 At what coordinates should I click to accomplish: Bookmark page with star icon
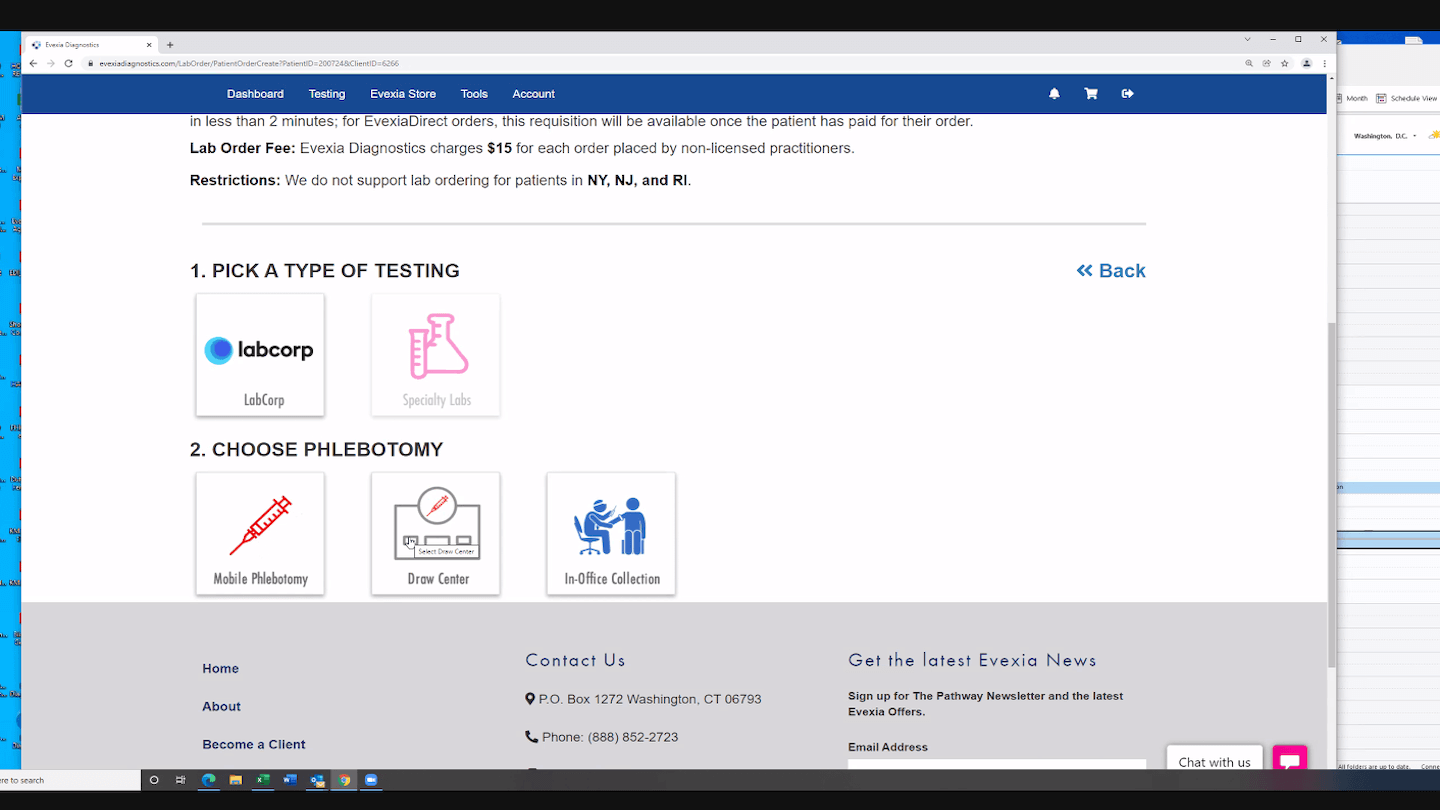click(x=1285, y=63)
